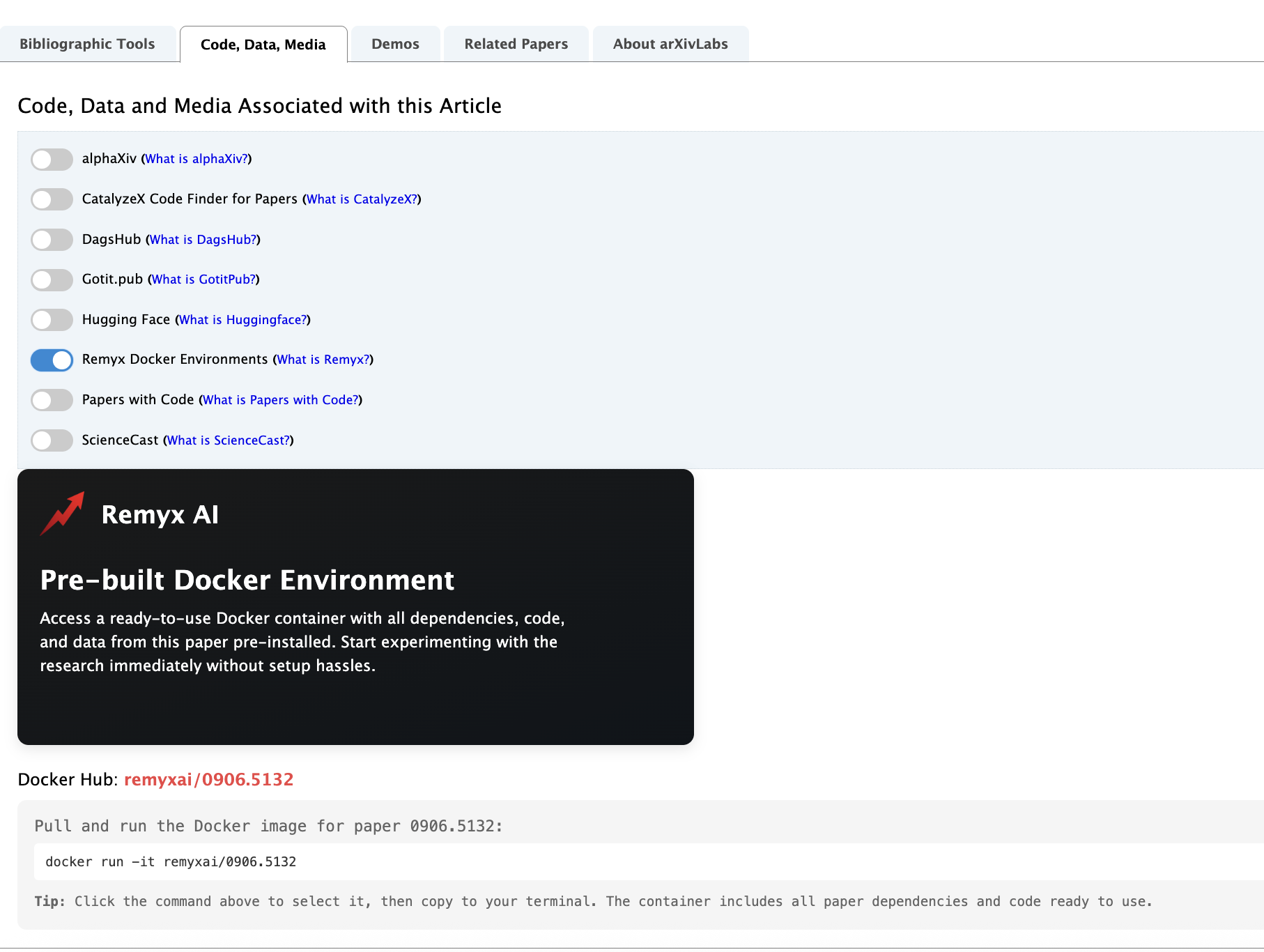
Task: Open the 'What is alphaXiv?' link
Action: 196,159
